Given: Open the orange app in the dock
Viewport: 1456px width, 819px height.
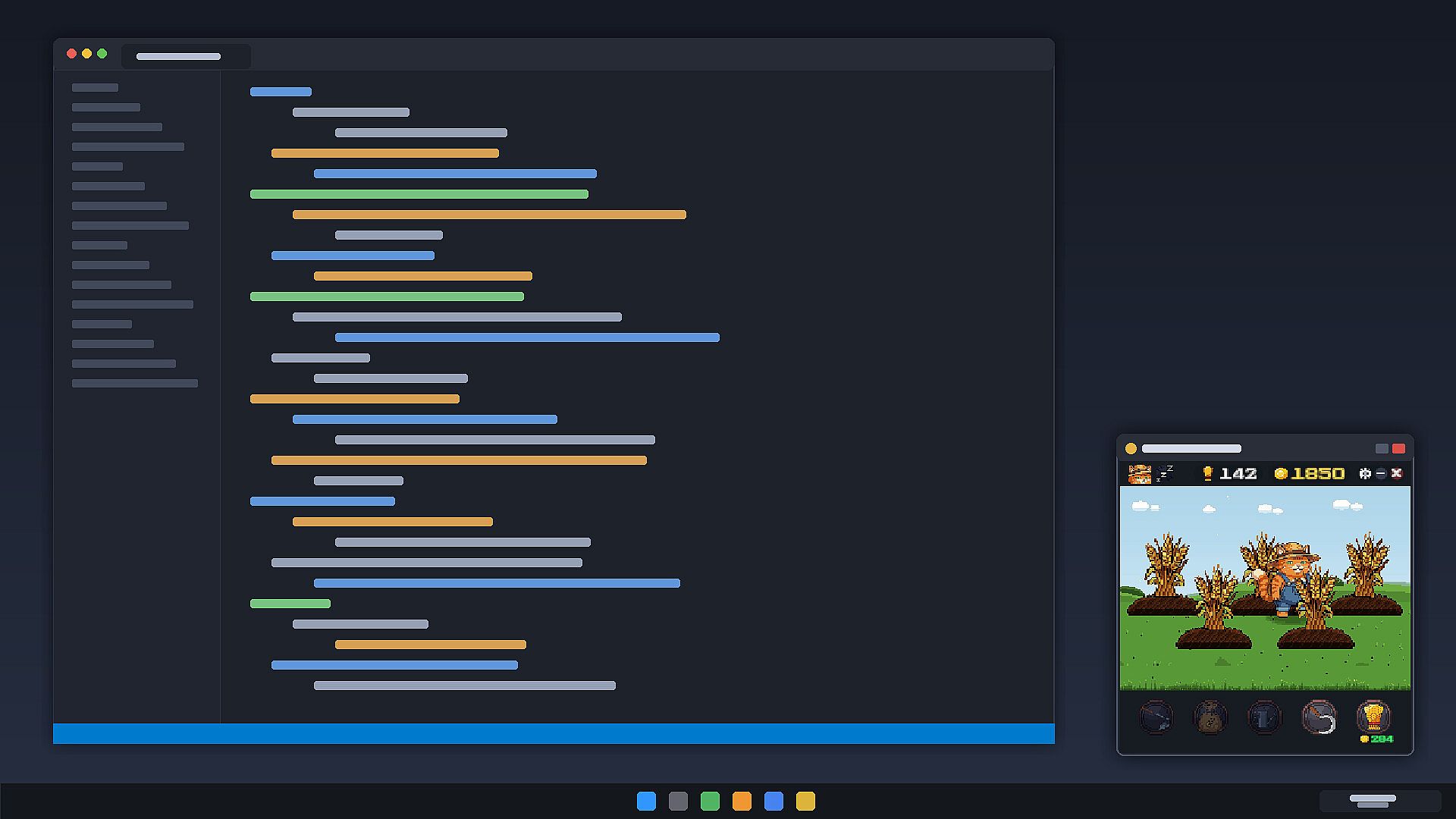Looking at the screenshot, I should tap(742, 802).
